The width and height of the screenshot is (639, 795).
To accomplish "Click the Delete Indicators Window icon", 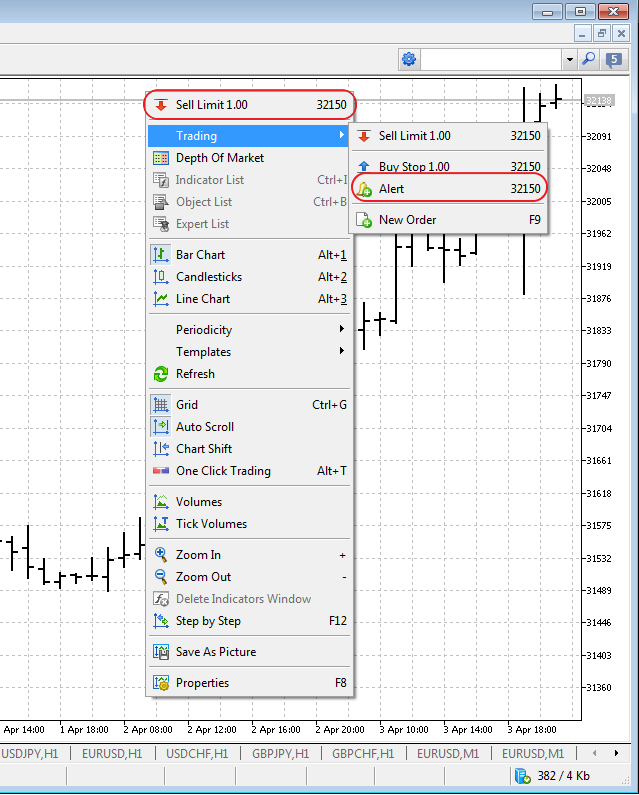I will (x=161, y=599).
